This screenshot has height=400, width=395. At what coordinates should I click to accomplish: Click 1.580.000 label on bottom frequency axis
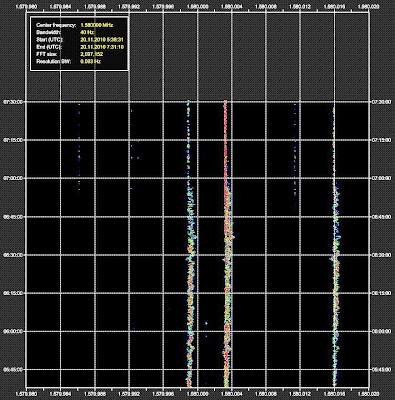[197, 393]
